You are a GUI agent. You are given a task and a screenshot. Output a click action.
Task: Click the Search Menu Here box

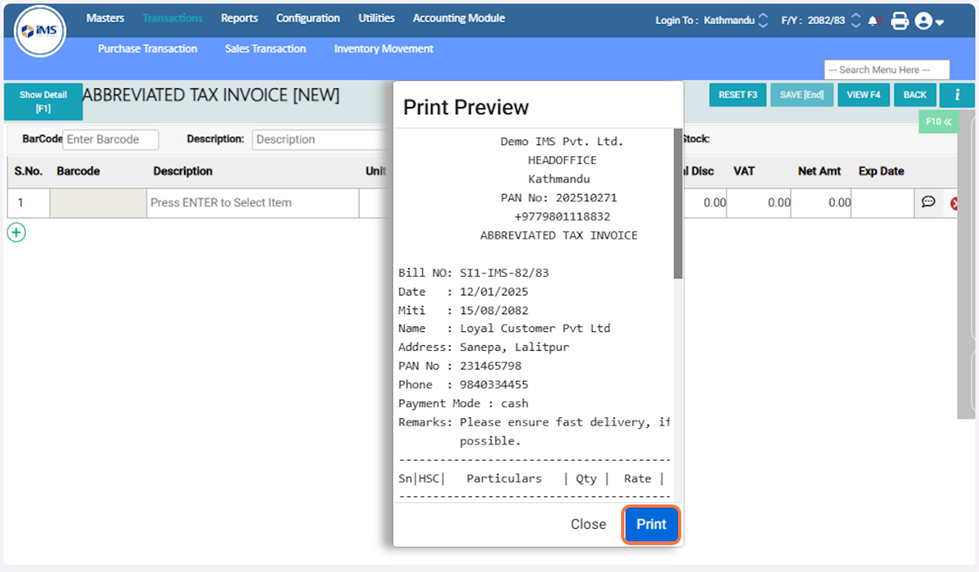click(886, 70)
